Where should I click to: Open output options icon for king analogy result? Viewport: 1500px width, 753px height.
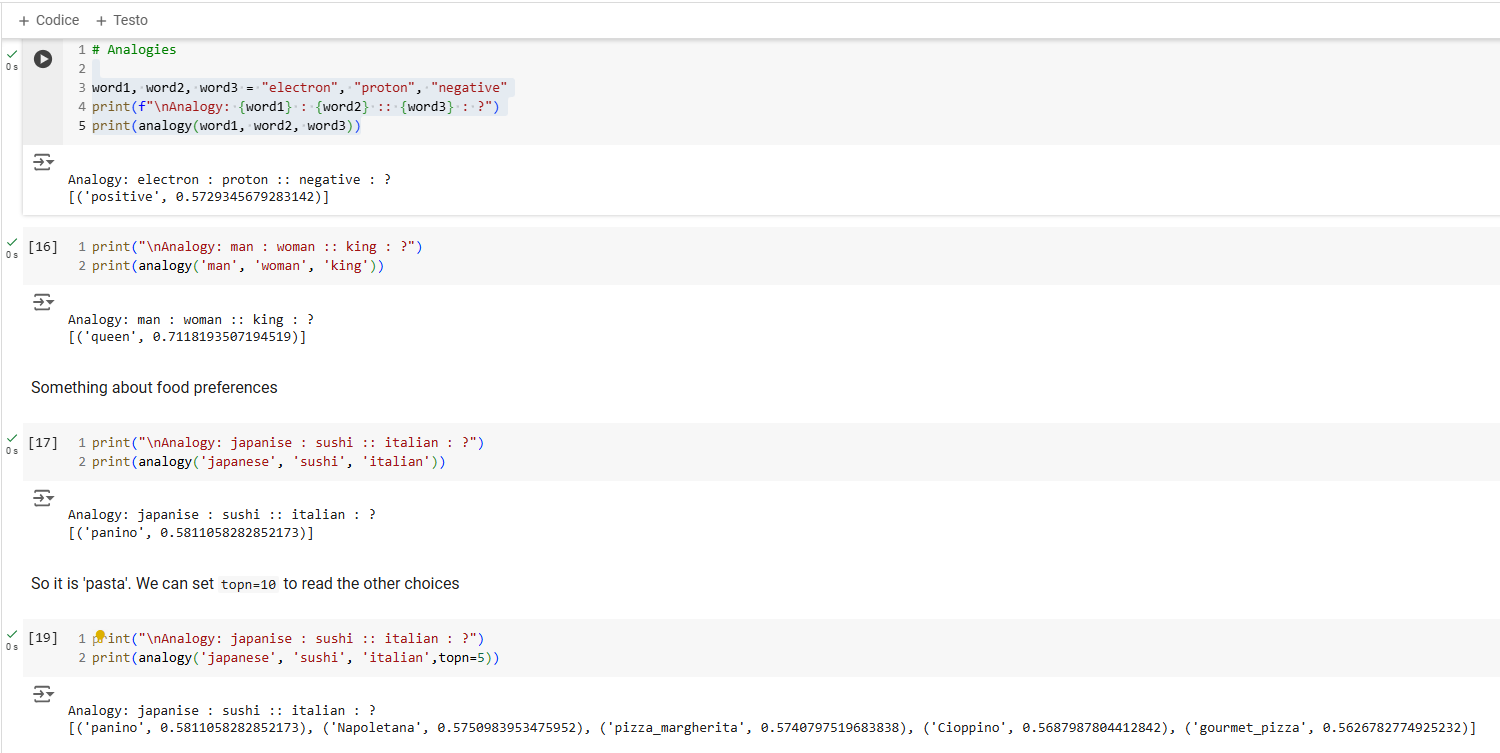coord(42,302)
